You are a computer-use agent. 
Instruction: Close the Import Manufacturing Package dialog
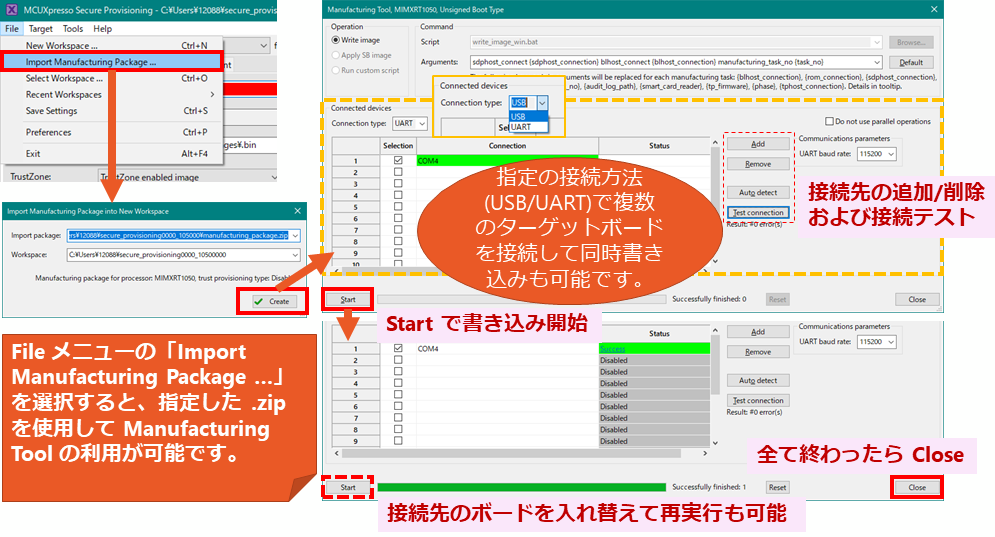click(x=297, y=211)
